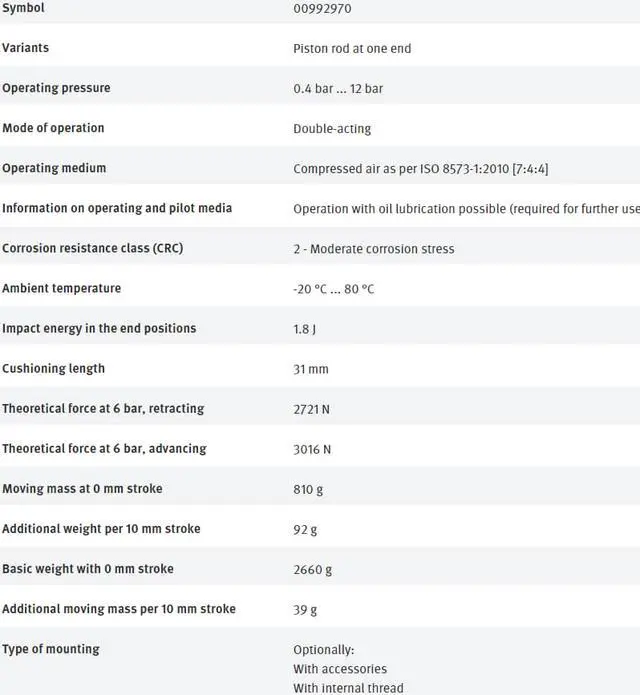The width and height of the screenshot is (640, 695).
Task: Click the '2 - Moderate corrosion stress' value
Action: (x=374, y=249)
